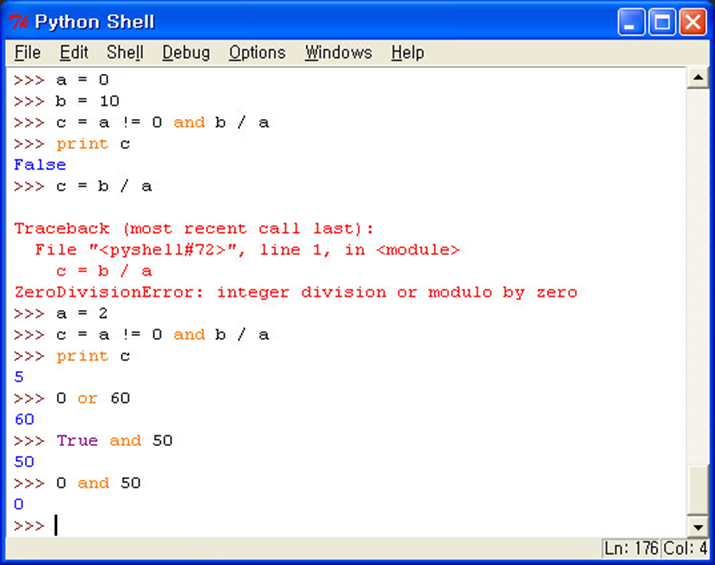This screenshot has height=565, width=715.
Task: Open the File menu
Action: 27,53
